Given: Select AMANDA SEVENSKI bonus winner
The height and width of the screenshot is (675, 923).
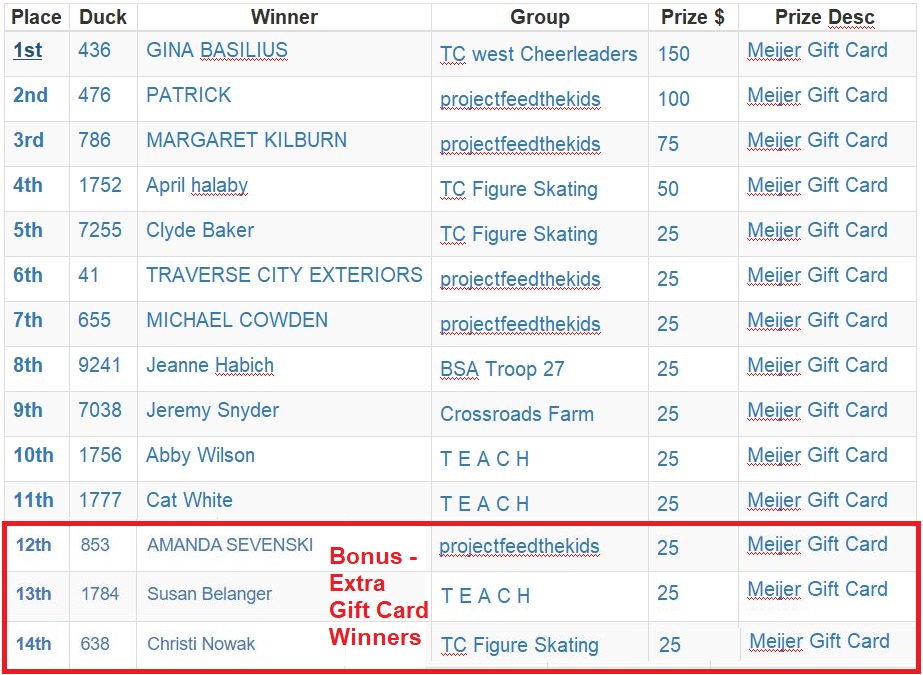Looking at the screenshot, I should click(230, 545).
